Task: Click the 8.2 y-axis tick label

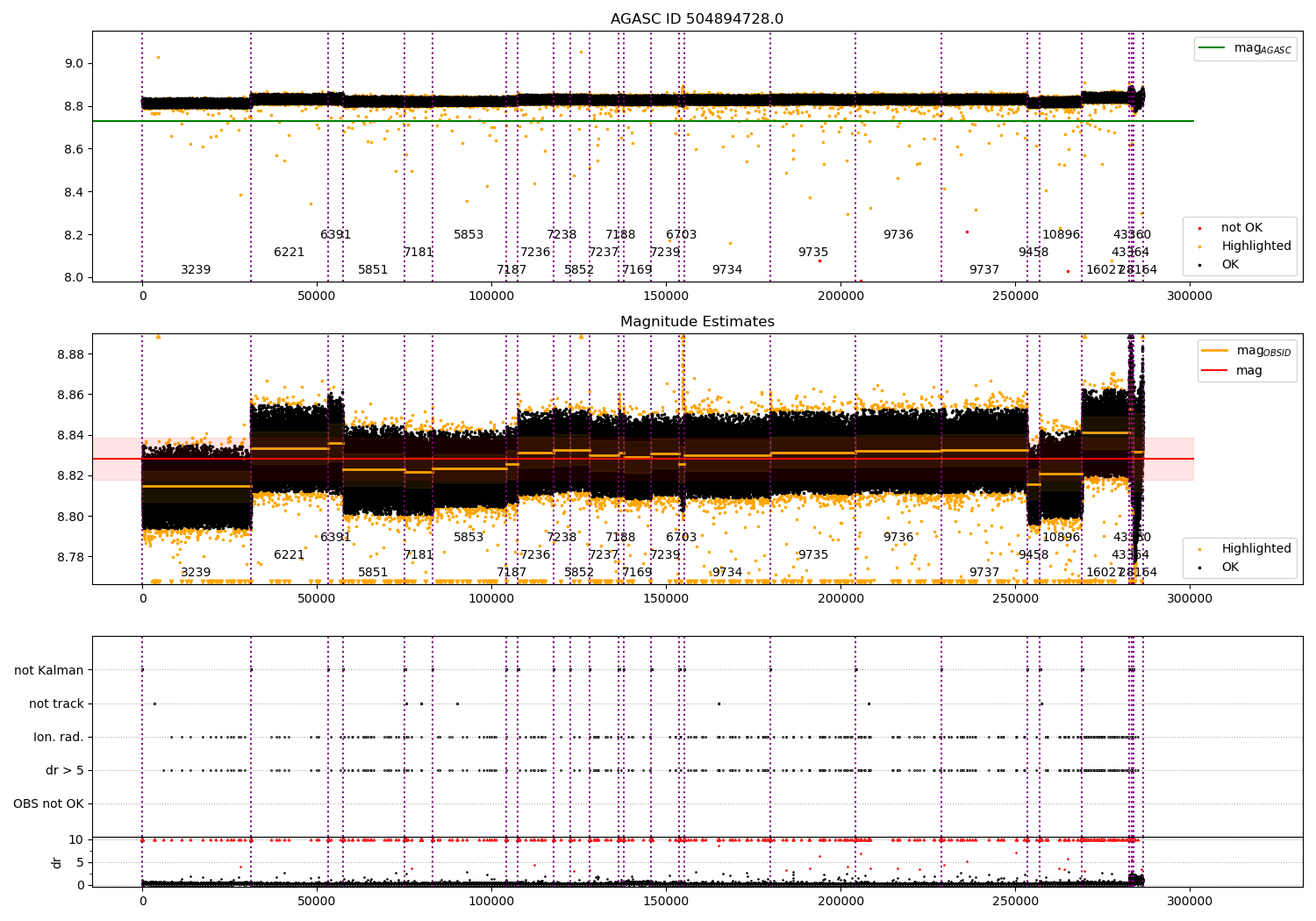Action: (x=74, y=236)
